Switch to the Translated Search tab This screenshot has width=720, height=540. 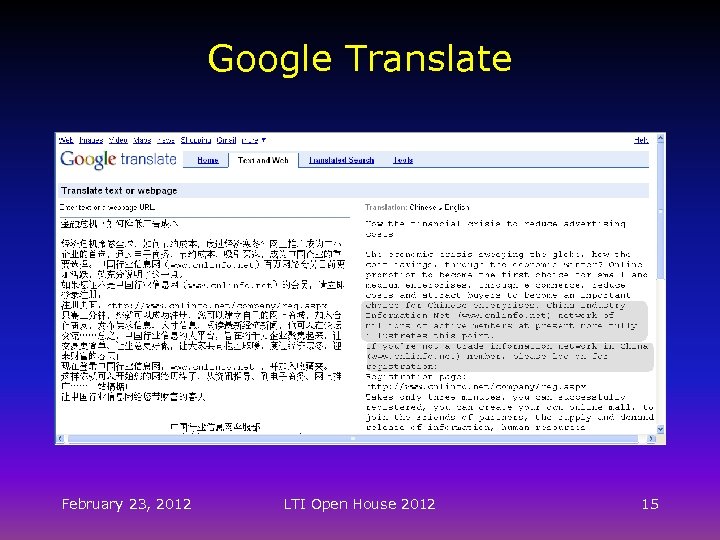(341, 160)
